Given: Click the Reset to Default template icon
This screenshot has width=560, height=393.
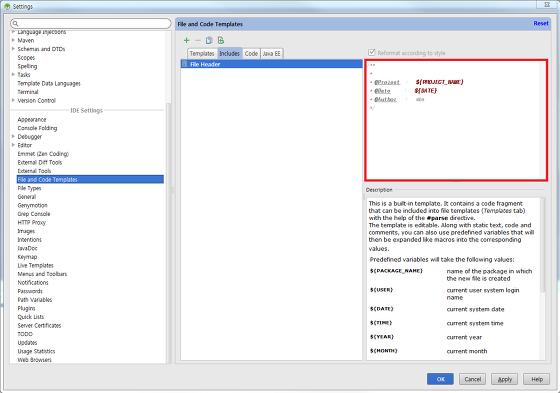Looking at the screenshot, I should tap(221, 40).
